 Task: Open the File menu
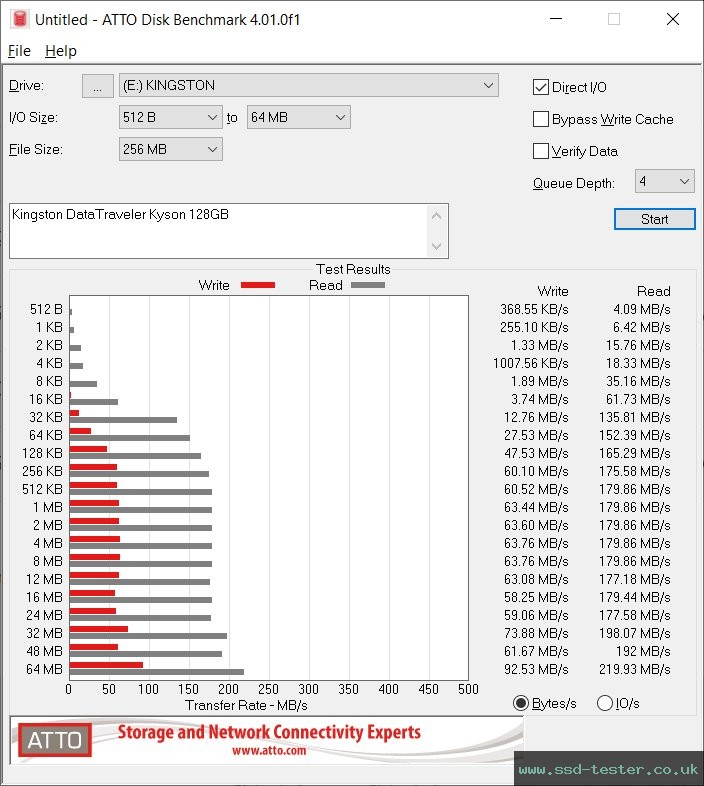point(19,51)
